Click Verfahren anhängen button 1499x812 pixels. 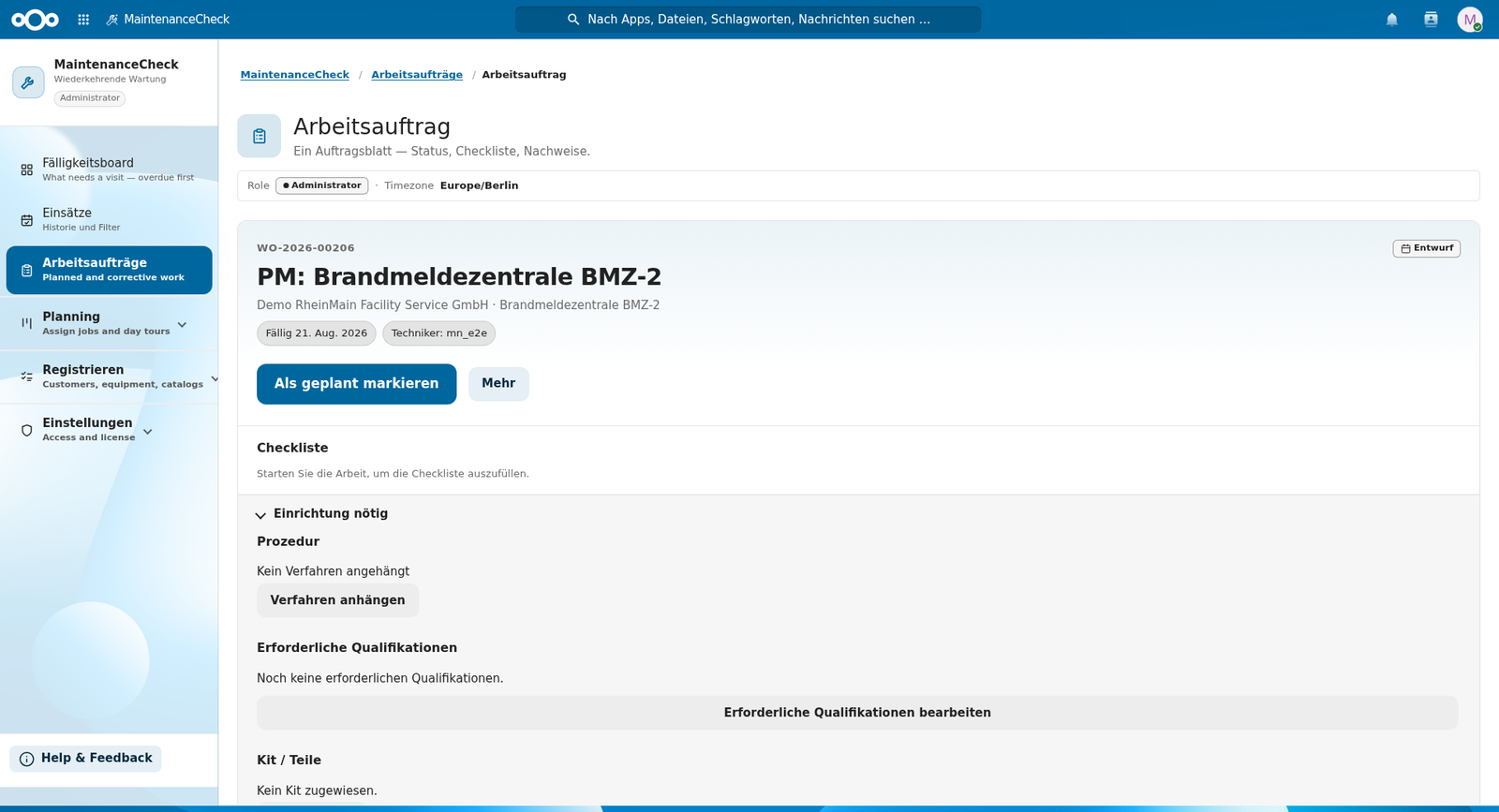[x=337, y=600]
